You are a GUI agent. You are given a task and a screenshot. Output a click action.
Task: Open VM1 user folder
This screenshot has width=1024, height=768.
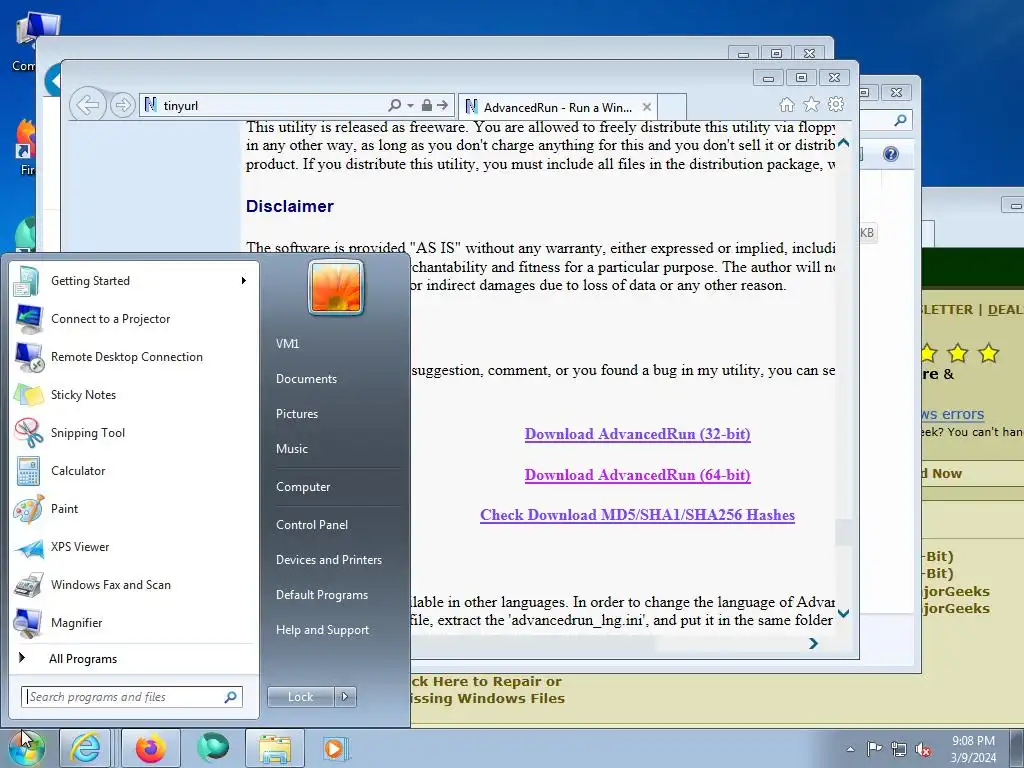[x=287, y=344]
